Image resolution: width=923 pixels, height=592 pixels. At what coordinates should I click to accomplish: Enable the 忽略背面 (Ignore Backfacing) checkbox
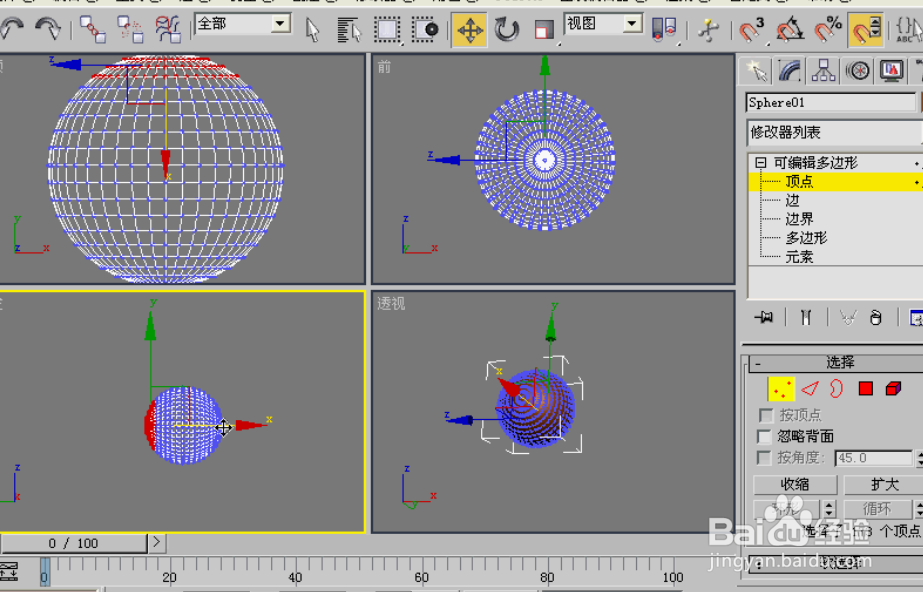pos(766,436)
